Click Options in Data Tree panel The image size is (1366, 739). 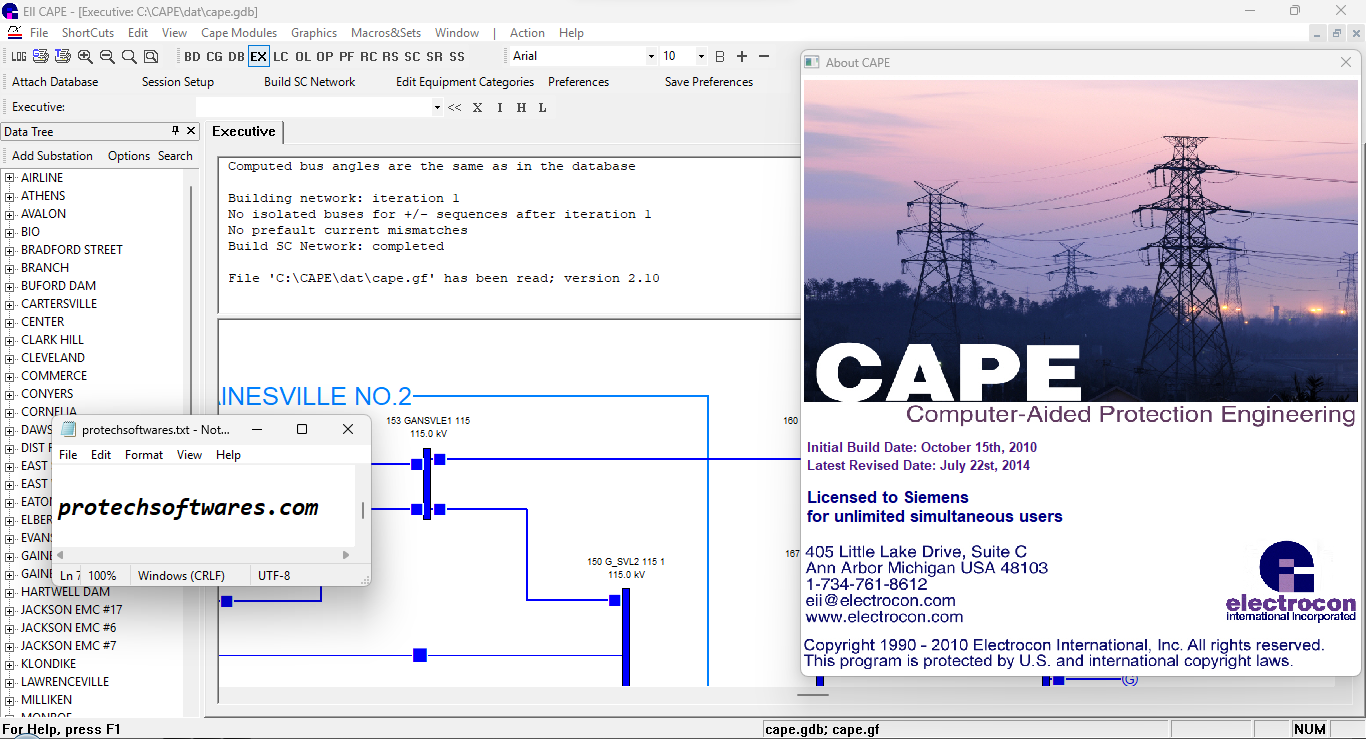coord(129,156)
